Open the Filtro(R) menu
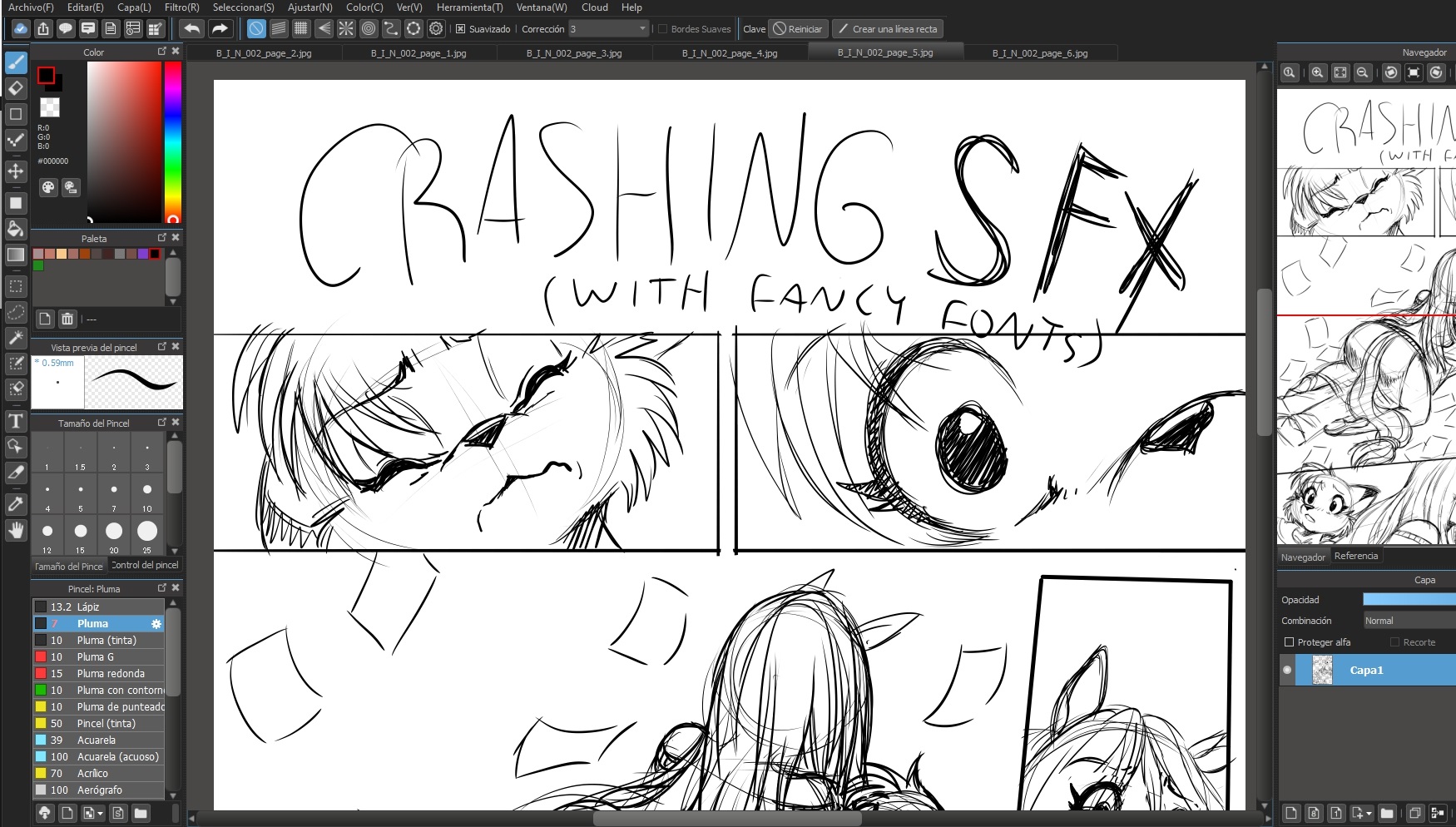This screenshot has height=827, width=1456. [181, 7]
